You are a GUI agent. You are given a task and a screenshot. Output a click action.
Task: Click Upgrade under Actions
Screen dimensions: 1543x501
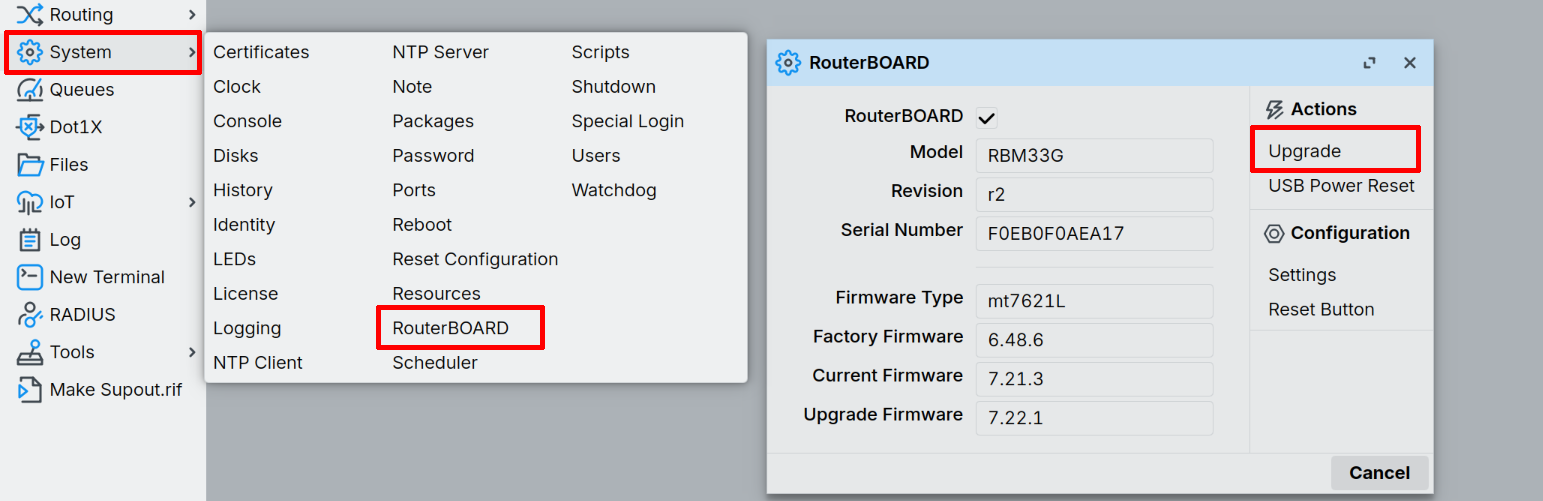tap(1305, 151)
